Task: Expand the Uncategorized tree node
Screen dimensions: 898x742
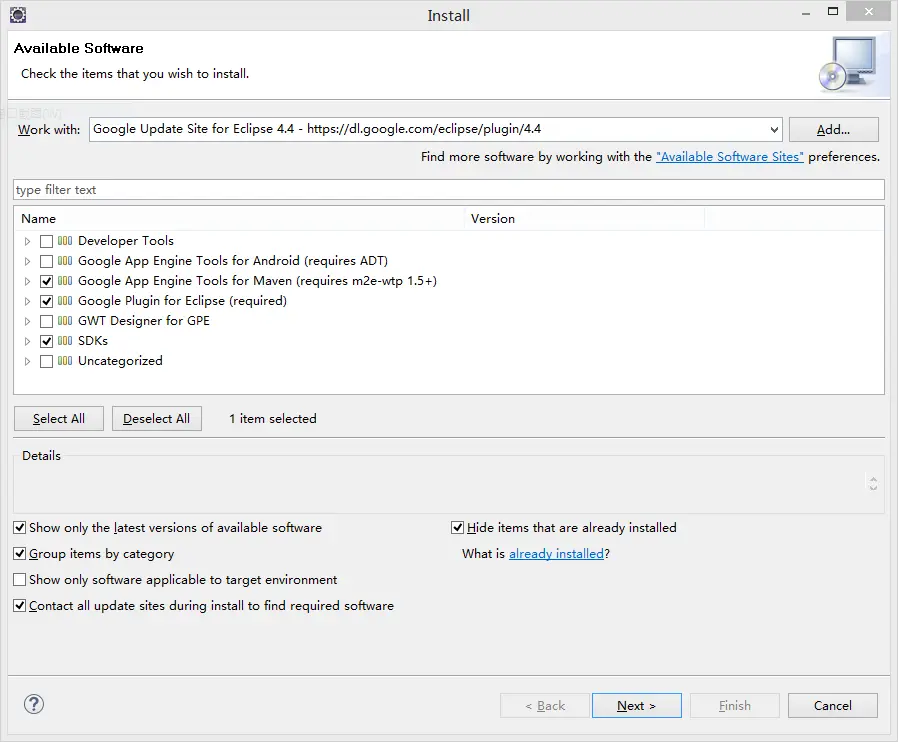Action: (27, 362)
